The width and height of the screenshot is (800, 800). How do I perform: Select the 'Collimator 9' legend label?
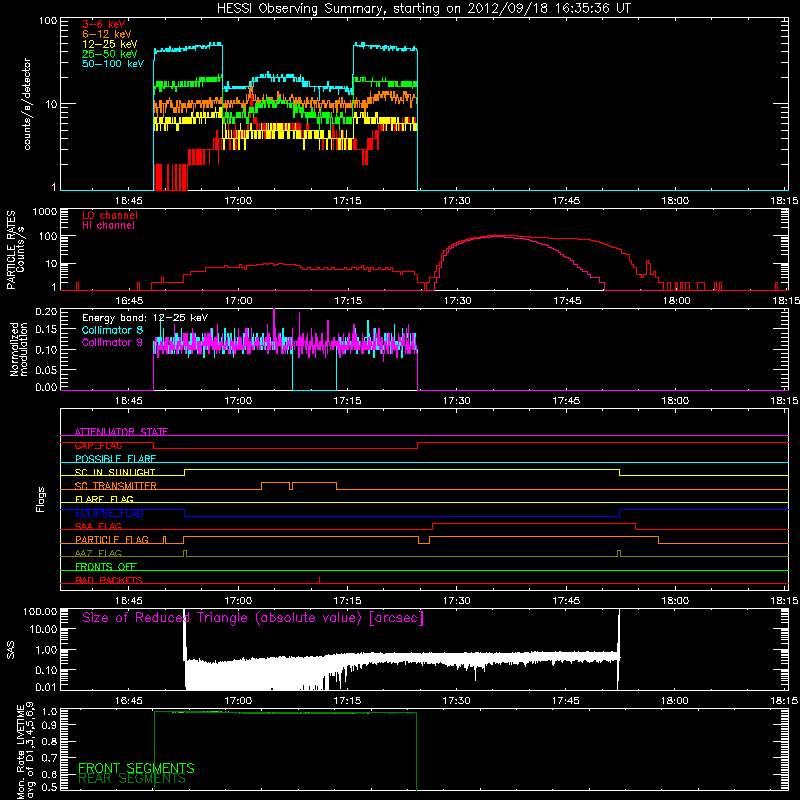(112, 342)
